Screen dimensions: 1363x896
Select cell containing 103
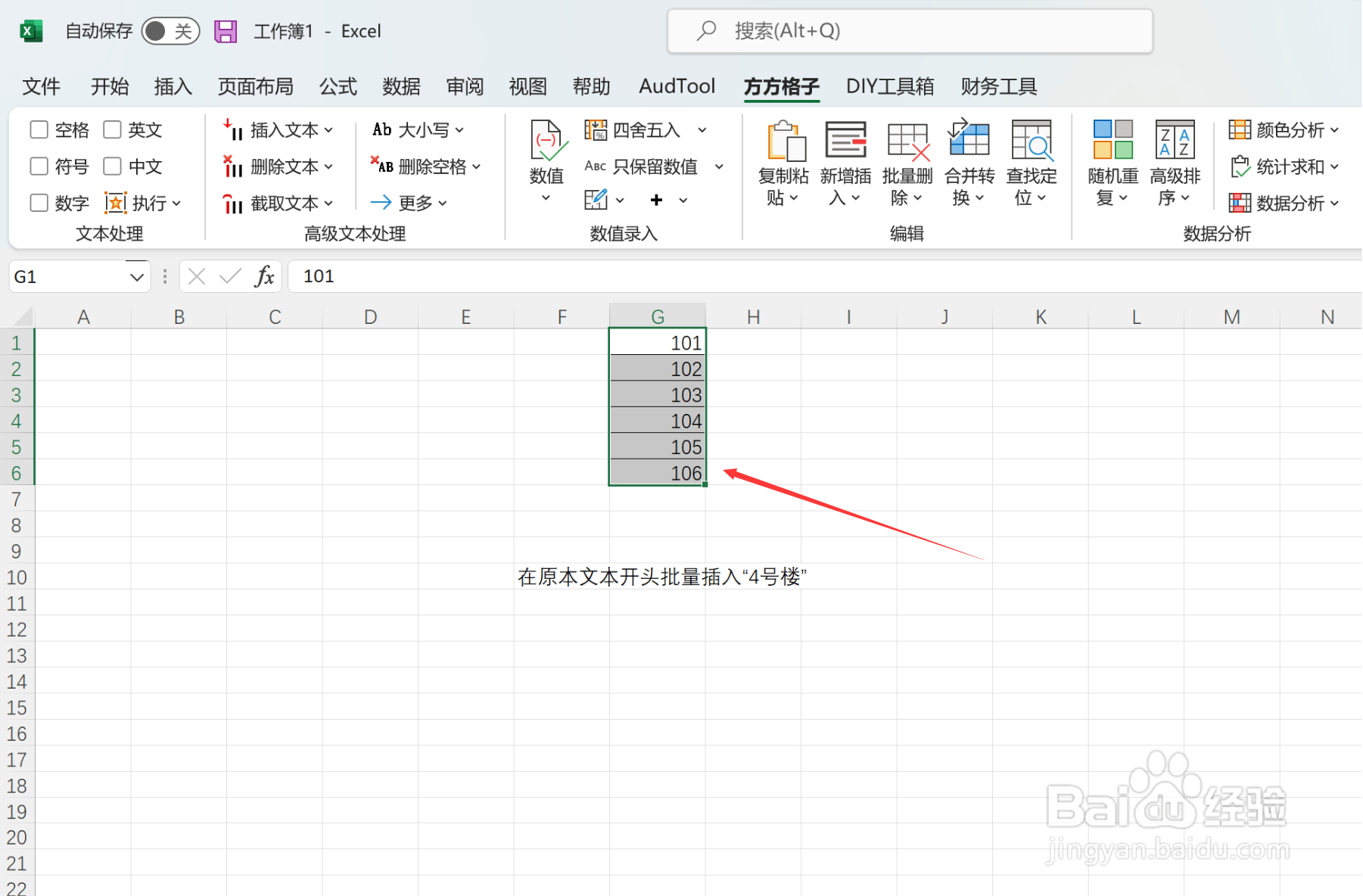point(658,395)
